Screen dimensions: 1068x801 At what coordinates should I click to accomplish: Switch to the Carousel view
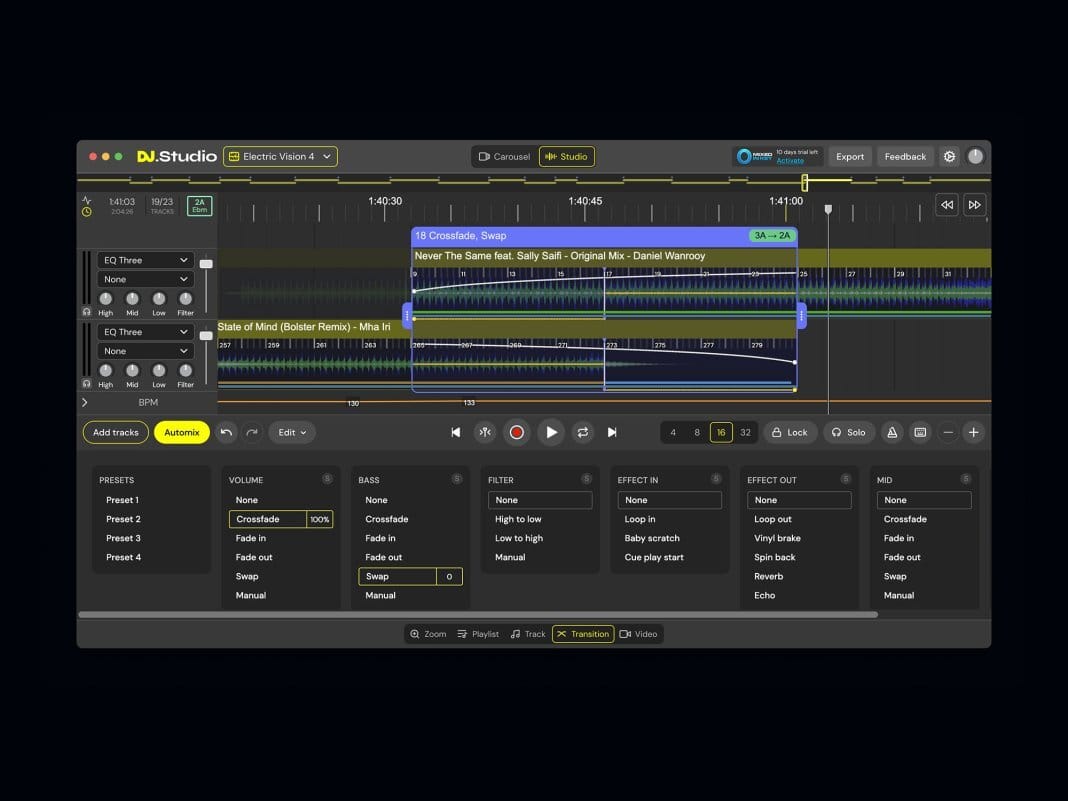click(x=504, y=156)
